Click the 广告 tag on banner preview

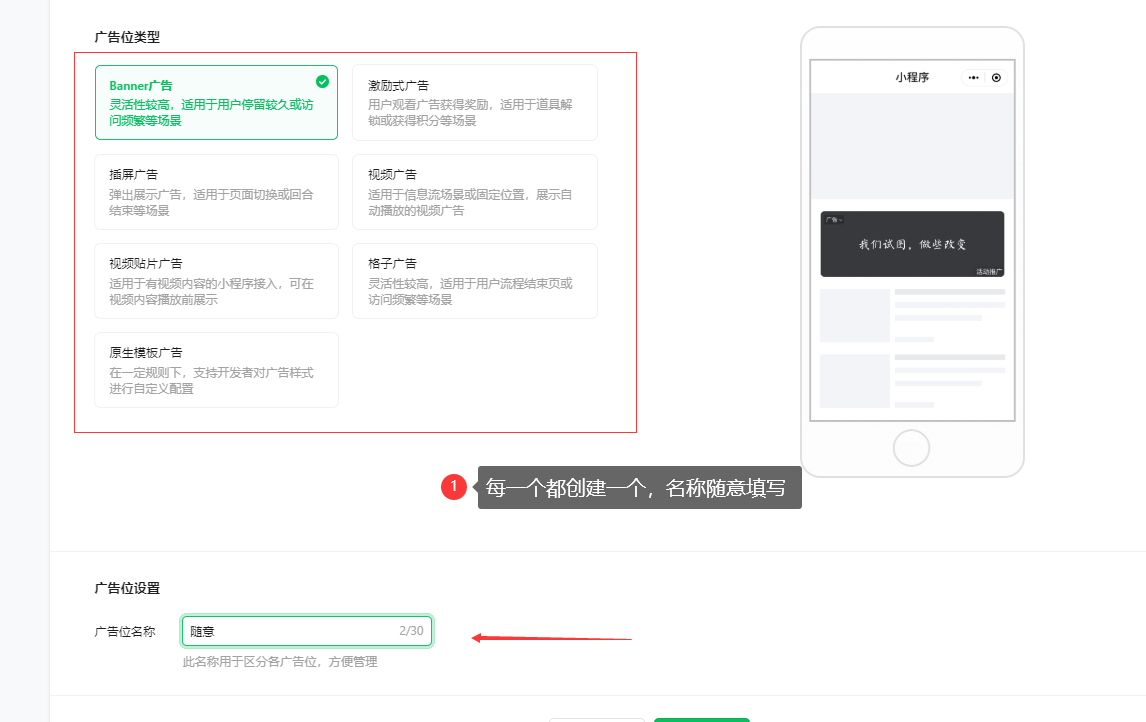pos(833,219)
